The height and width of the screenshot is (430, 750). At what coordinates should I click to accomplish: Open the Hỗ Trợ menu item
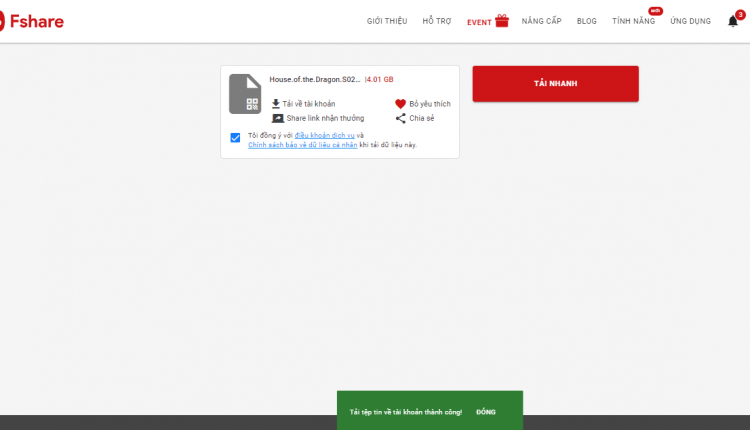pyautogui.click(x=437, y=21)
